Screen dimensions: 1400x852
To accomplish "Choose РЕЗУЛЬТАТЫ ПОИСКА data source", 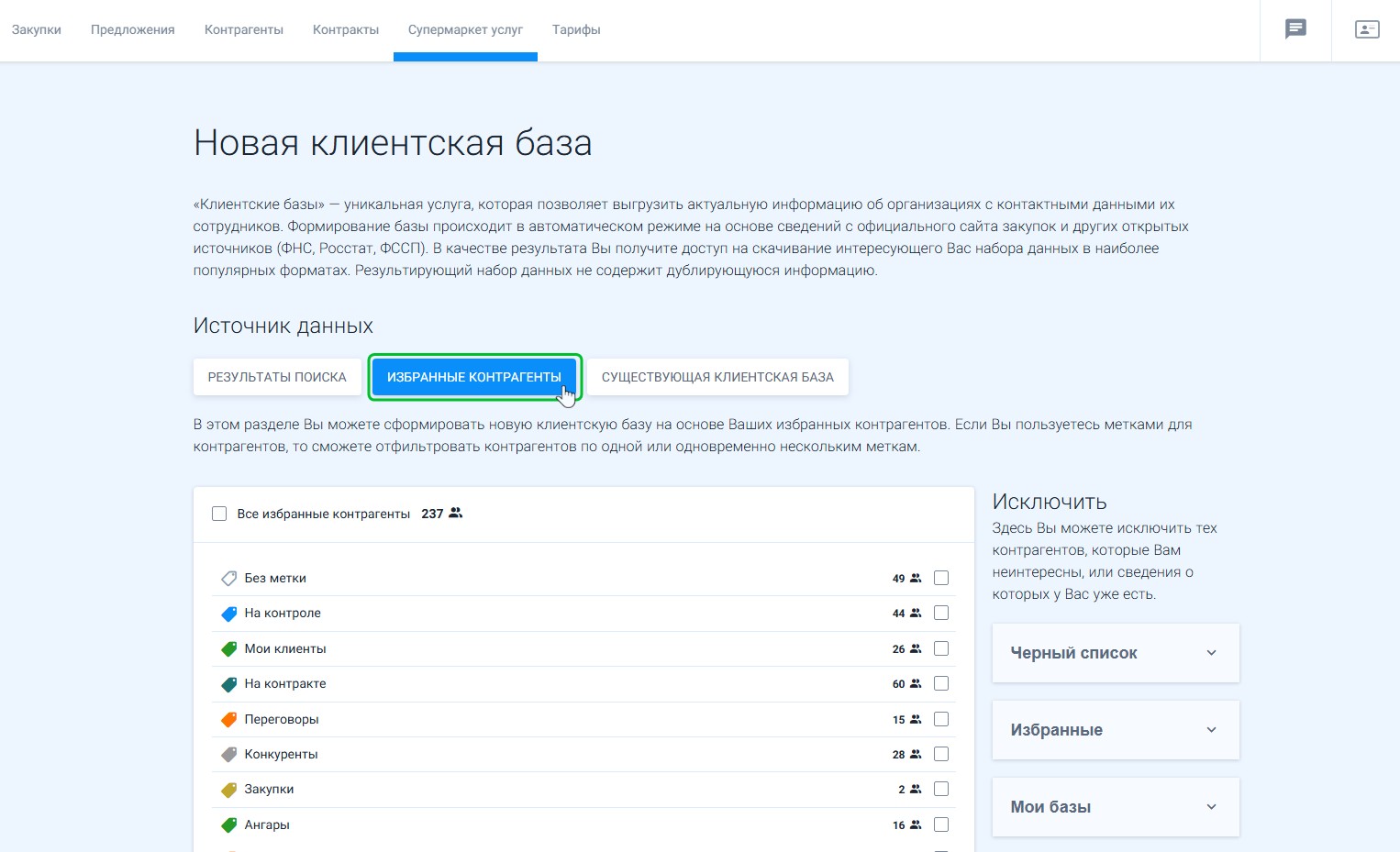I will pos(277,377).
